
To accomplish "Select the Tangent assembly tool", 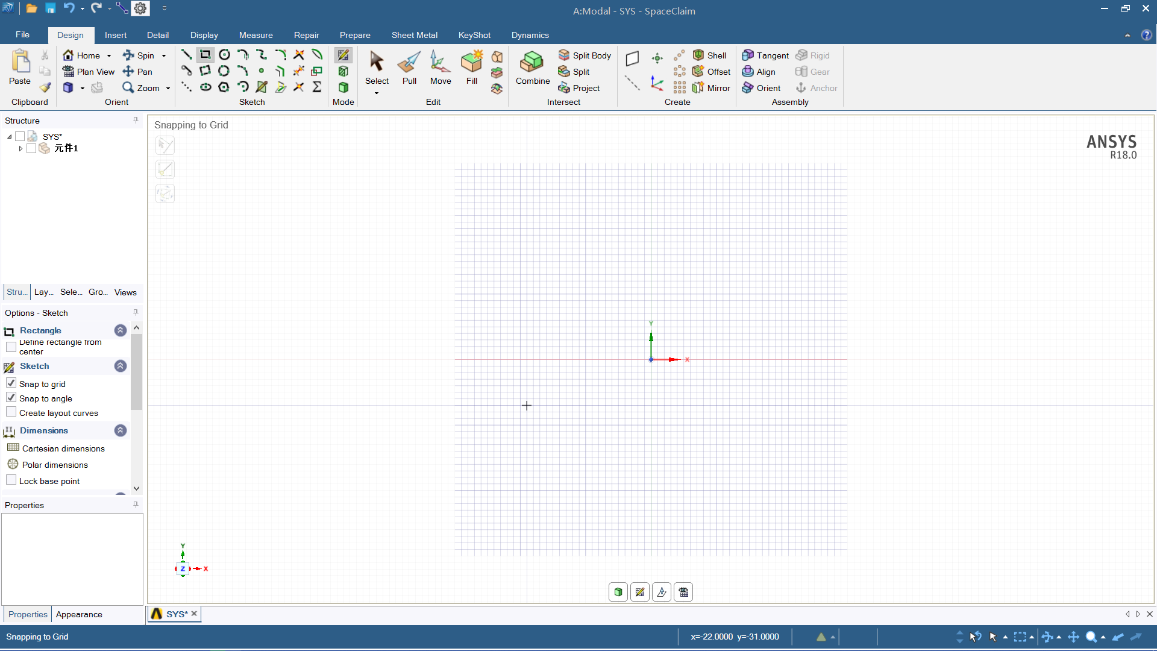I will (x=765, y=56).
